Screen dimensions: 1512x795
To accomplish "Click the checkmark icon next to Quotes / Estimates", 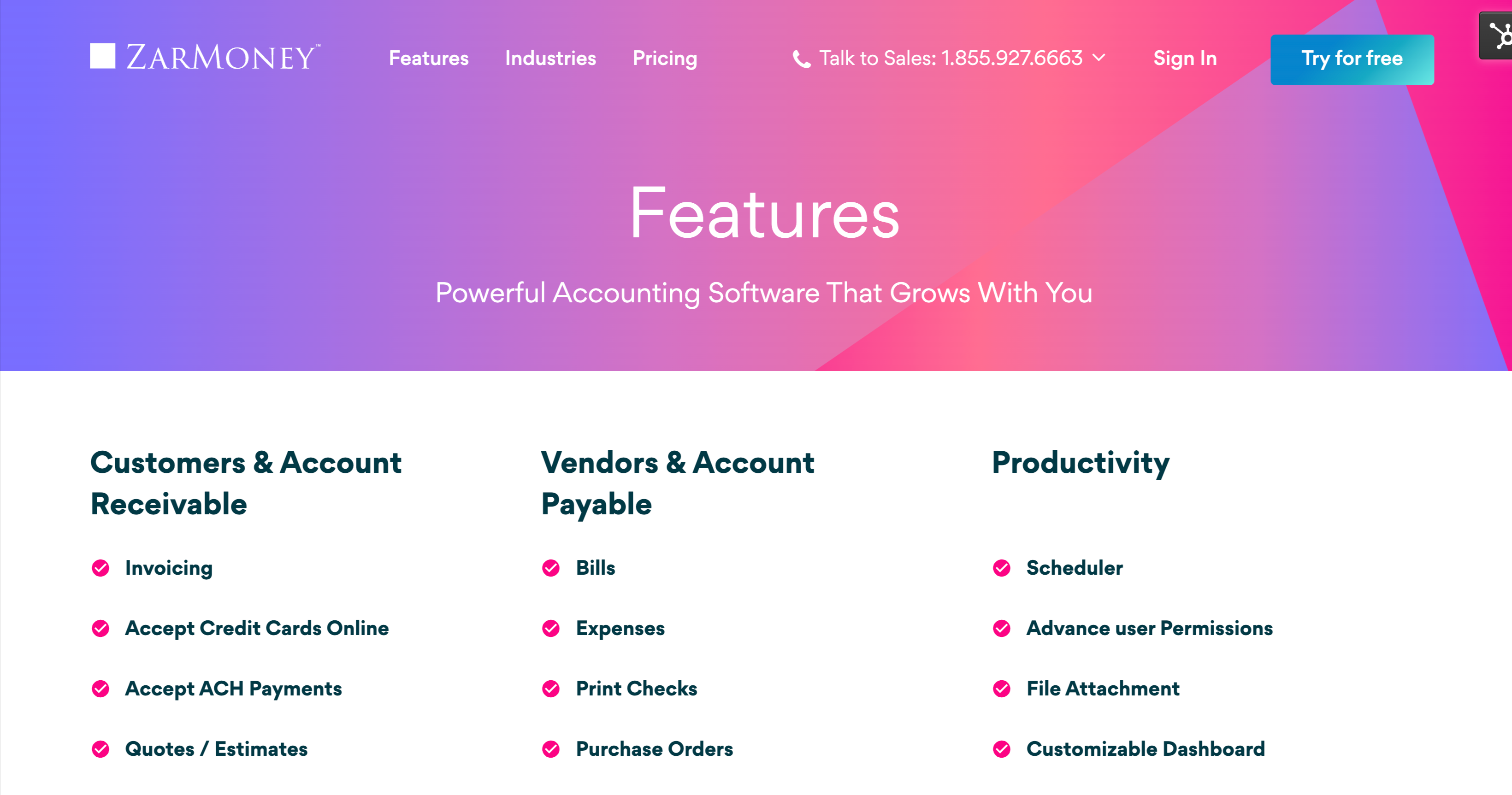I will (100, 749).
